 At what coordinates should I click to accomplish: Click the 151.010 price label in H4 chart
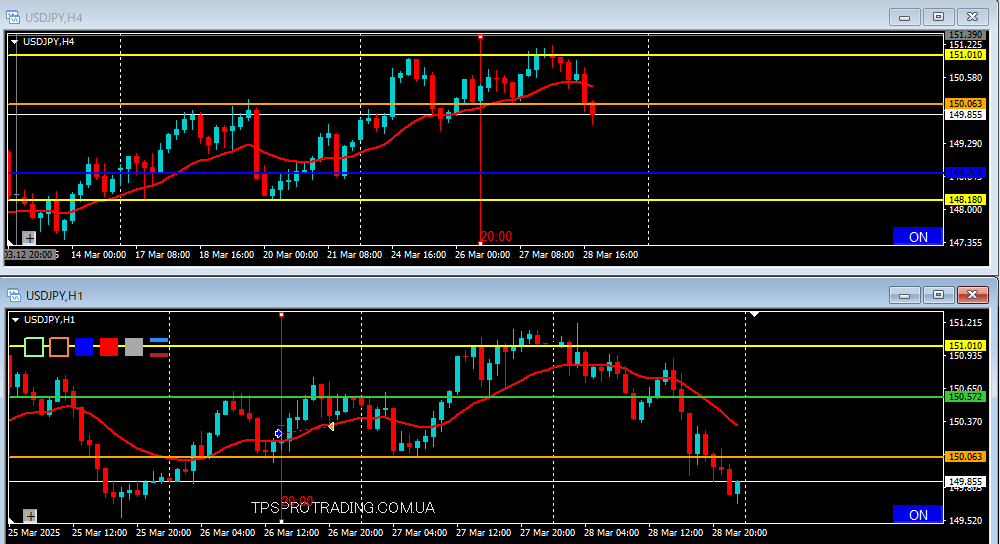pos(965,55)
